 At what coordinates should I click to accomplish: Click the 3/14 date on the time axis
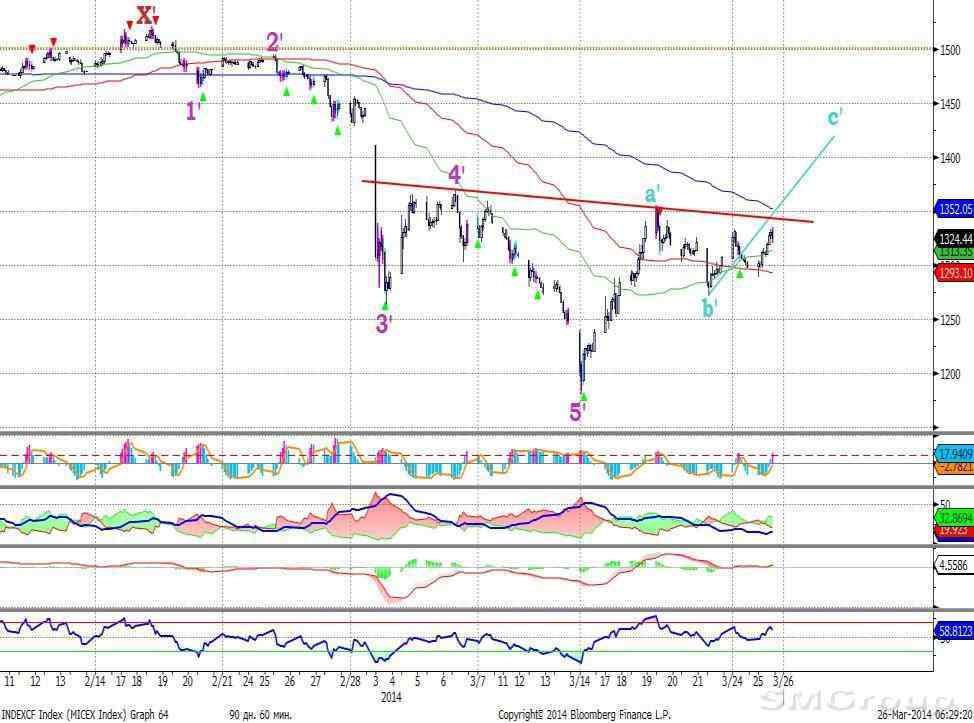tap(579, 681)
